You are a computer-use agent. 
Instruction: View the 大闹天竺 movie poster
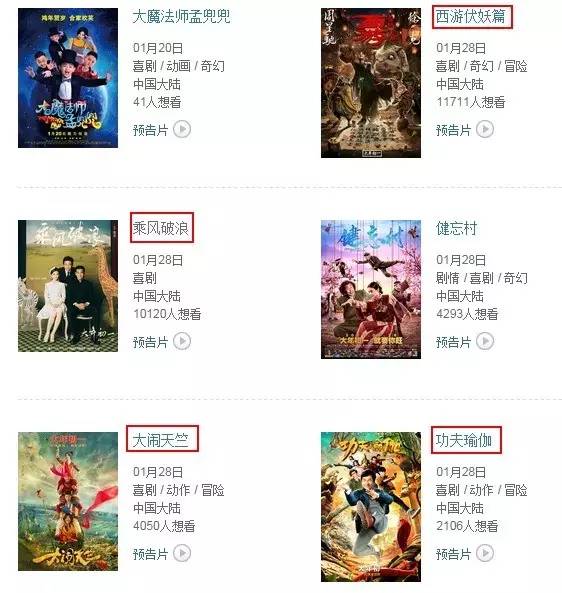coord(68,501)
